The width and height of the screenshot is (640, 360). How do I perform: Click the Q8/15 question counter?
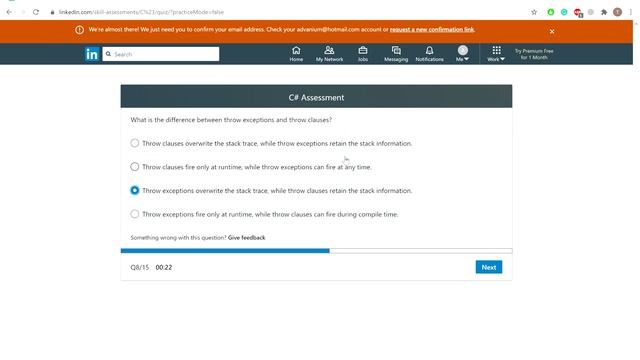click(x=140, y=267)
